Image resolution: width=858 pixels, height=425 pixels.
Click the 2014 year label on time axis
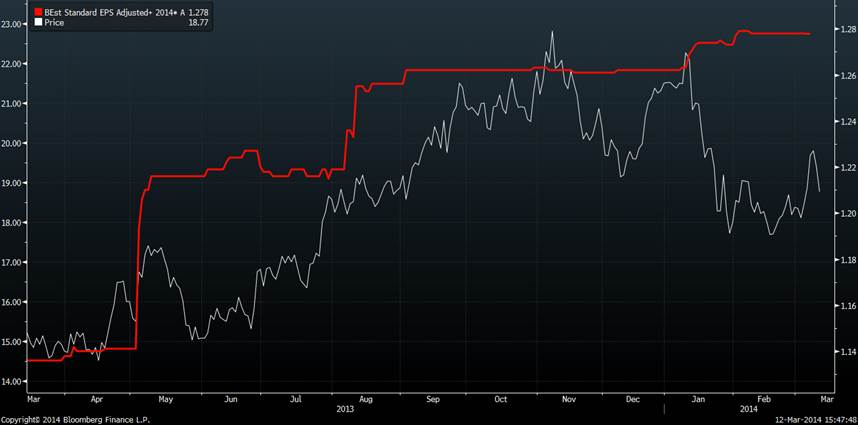(747, 409)
